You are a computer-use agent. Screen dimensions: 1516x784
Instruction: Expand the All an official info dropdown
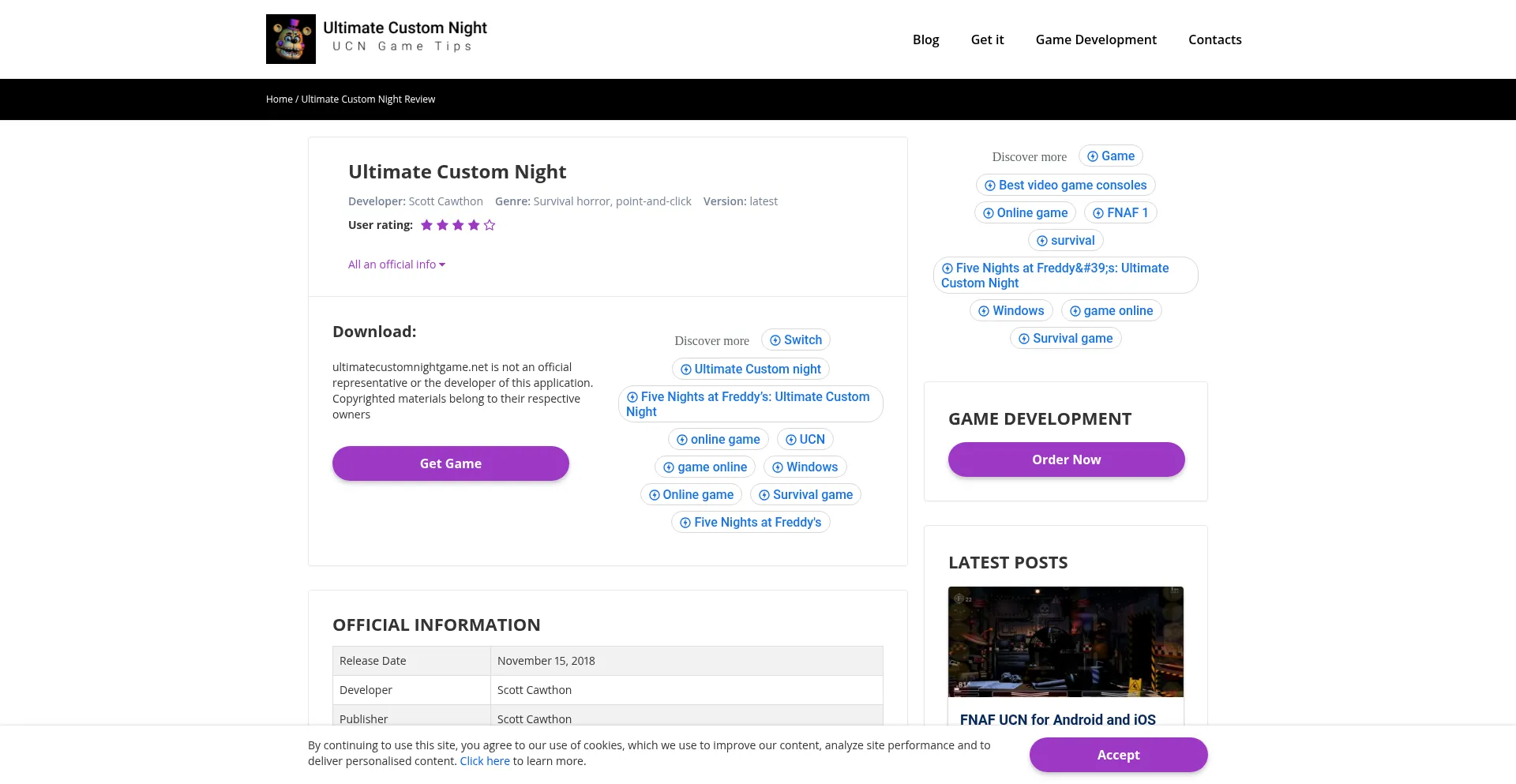(396, 264)
